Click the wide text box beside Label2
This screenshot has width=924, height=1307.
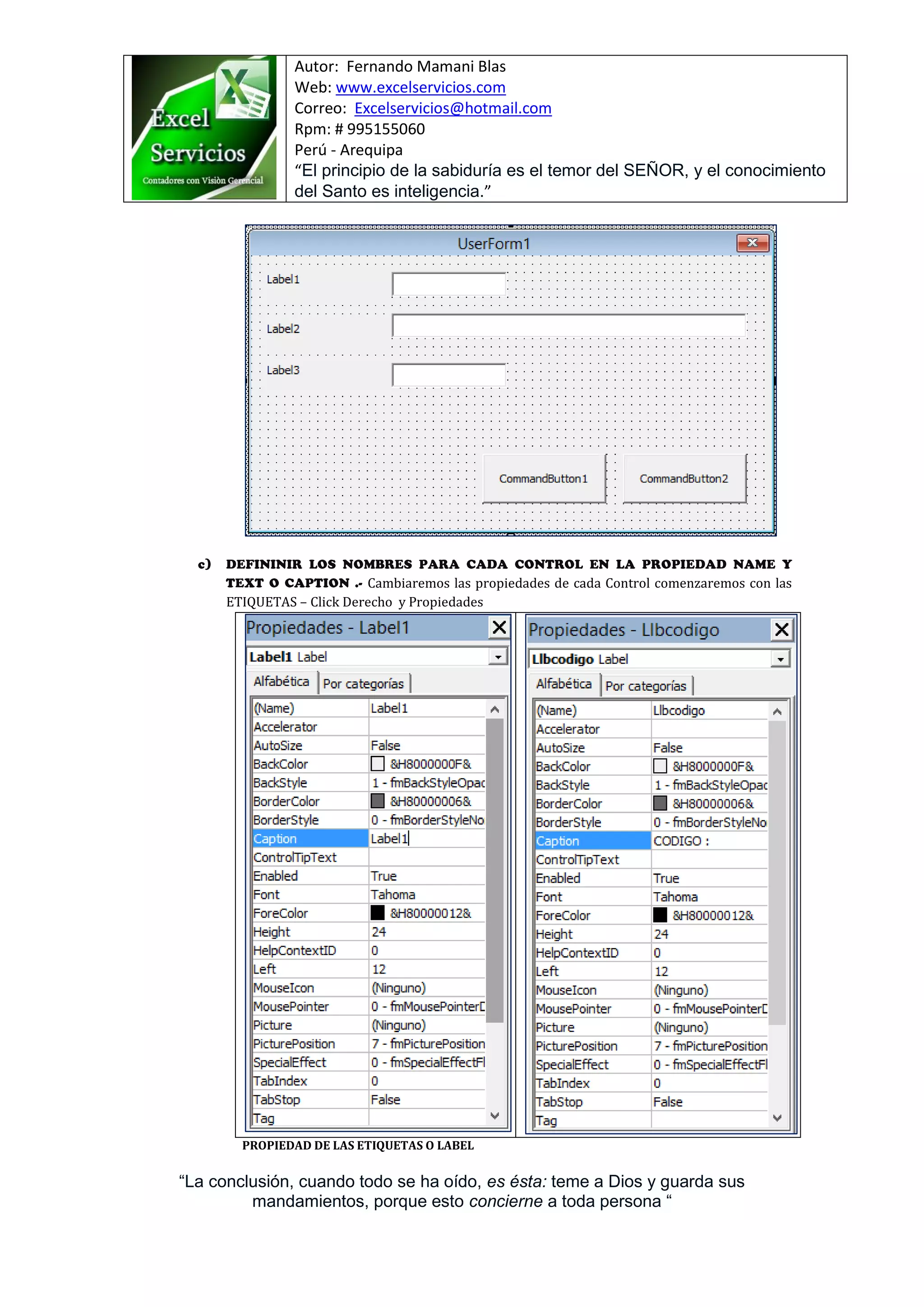[x=568, y=325]
